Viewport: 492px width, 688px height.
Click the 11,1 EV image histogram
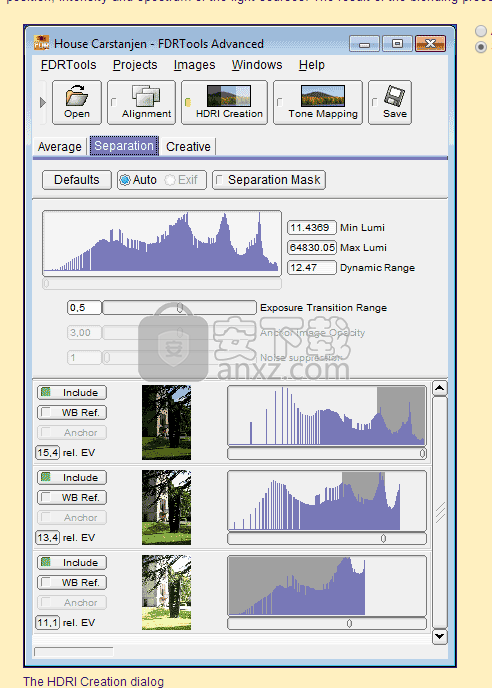click(327, 586)
